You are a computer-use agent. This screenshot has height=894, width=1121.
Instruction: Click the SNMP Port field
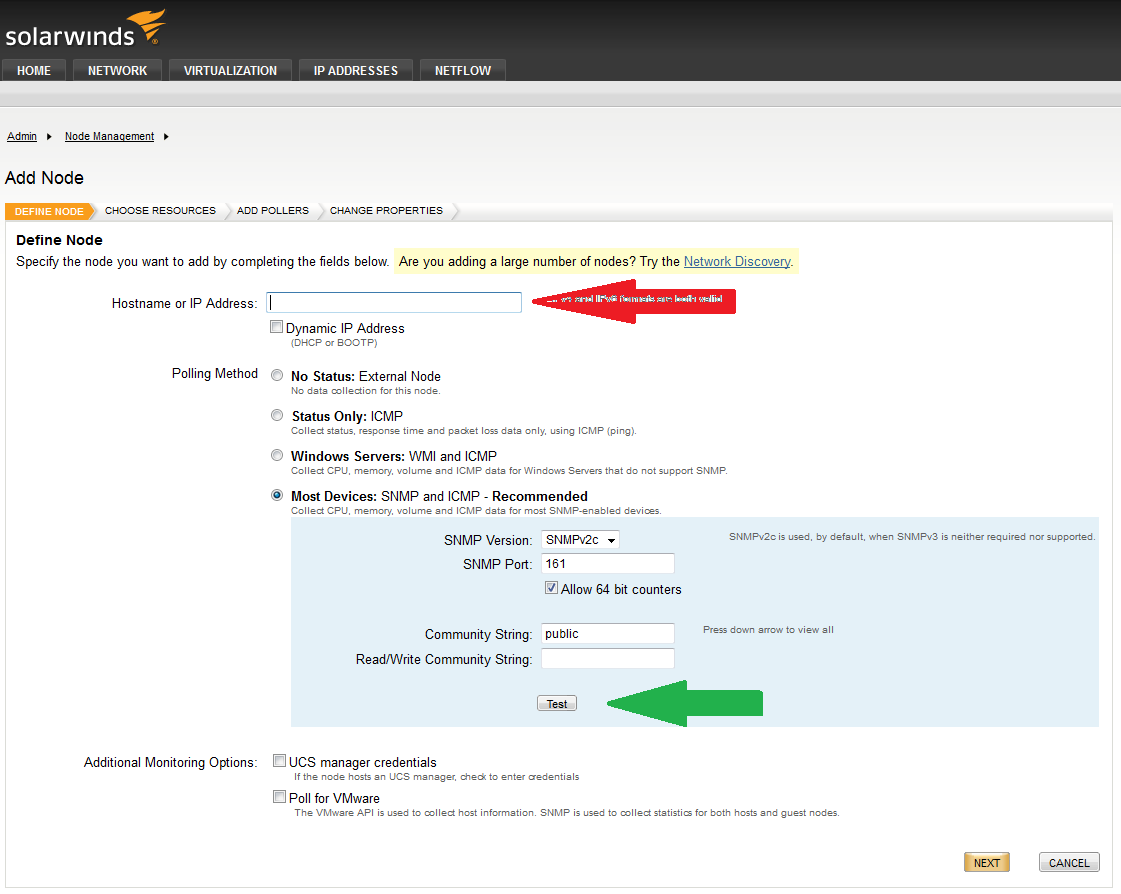(x=608, y=564)
